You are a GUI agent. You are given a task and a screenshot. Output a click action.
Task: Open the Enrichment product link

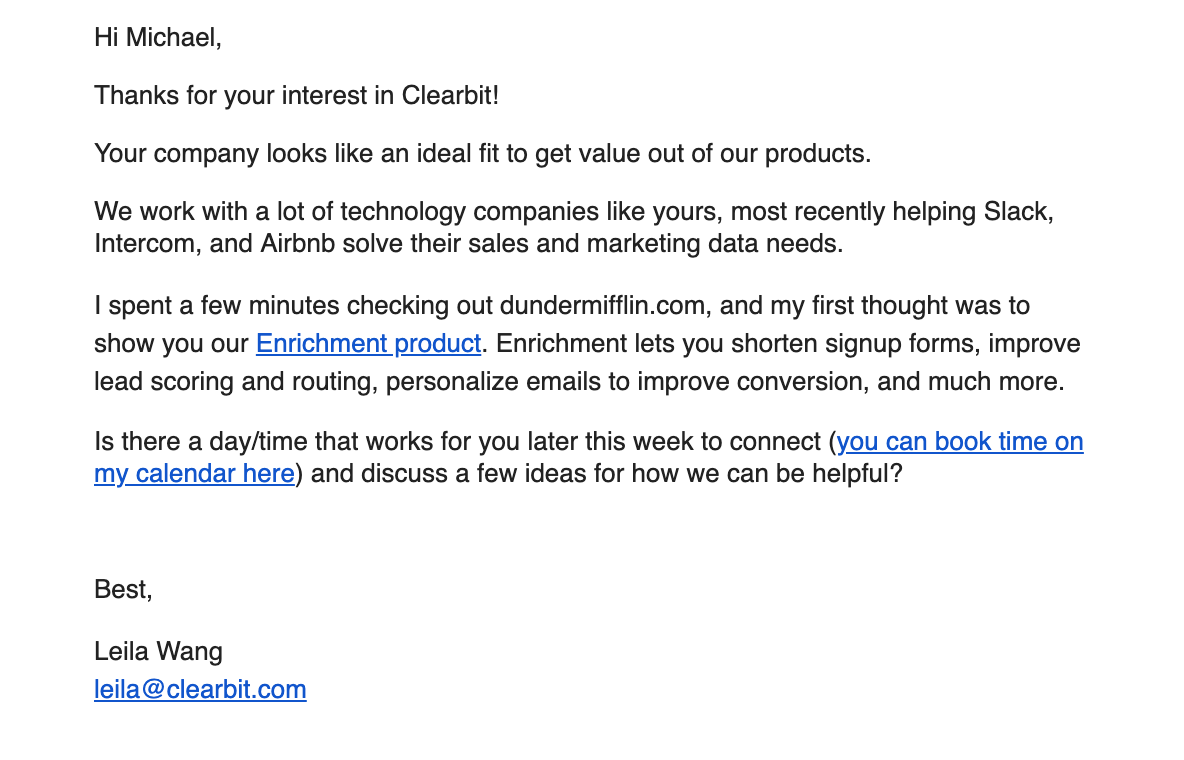[368, 344]
